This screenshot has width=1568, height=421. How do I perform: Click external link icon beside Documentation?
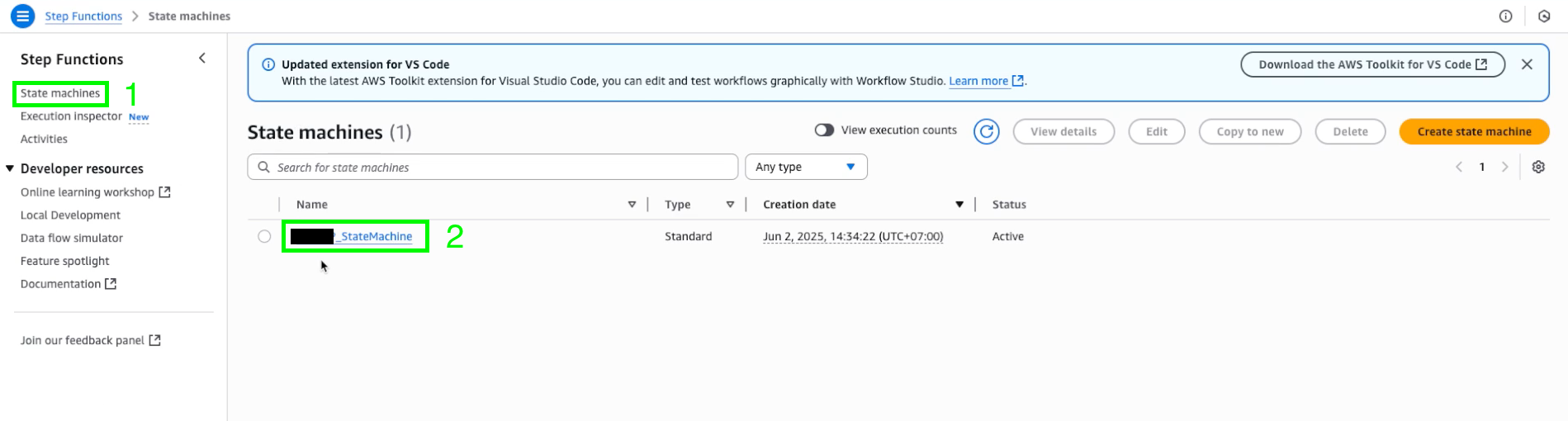click(111, 284)
